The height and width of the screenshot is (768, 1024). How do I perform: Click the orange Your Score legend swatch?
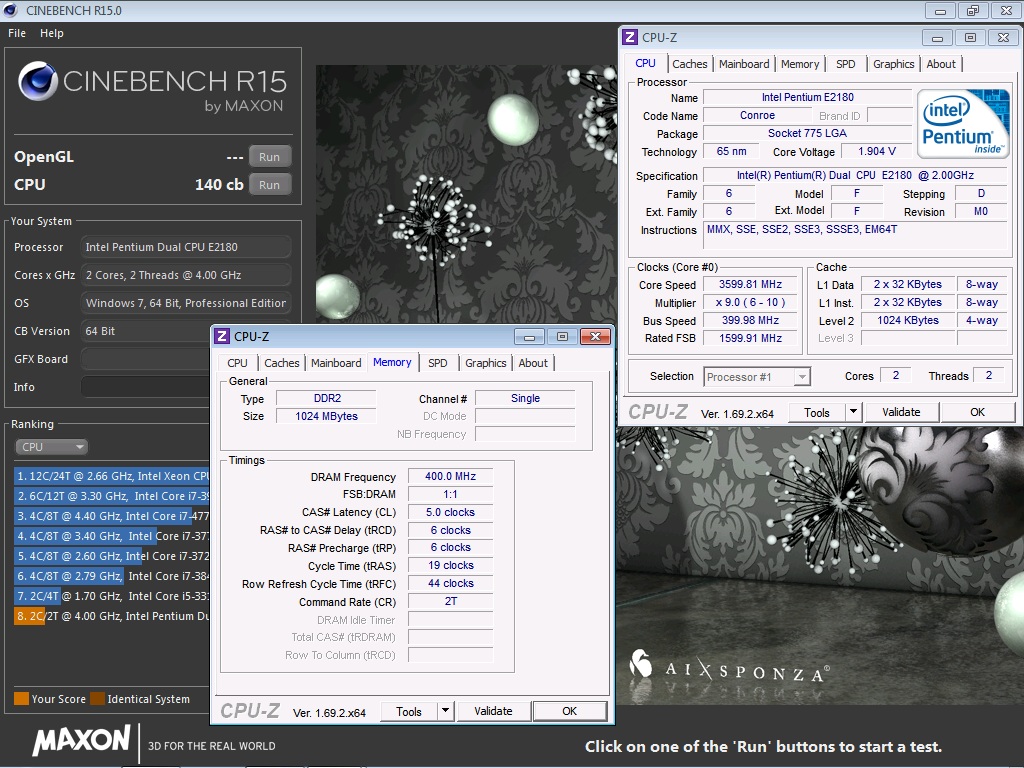(x=22, y=699)
